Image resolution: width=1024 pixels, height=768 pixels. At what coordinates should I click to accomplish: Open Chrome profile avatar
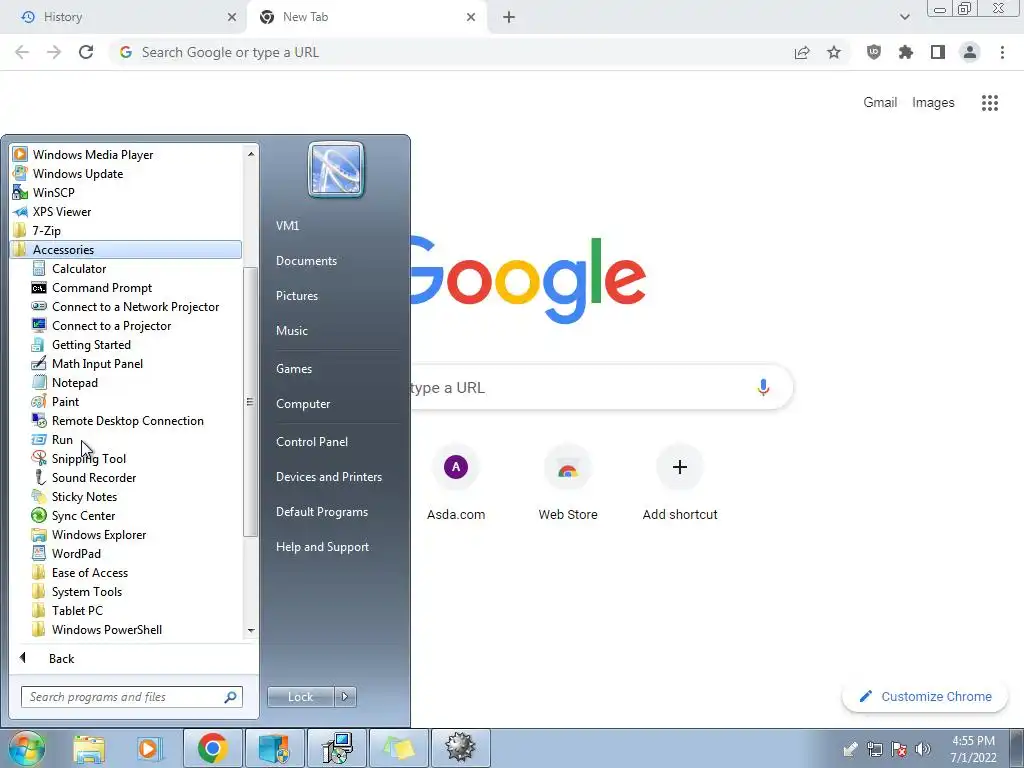click(970, 52)
